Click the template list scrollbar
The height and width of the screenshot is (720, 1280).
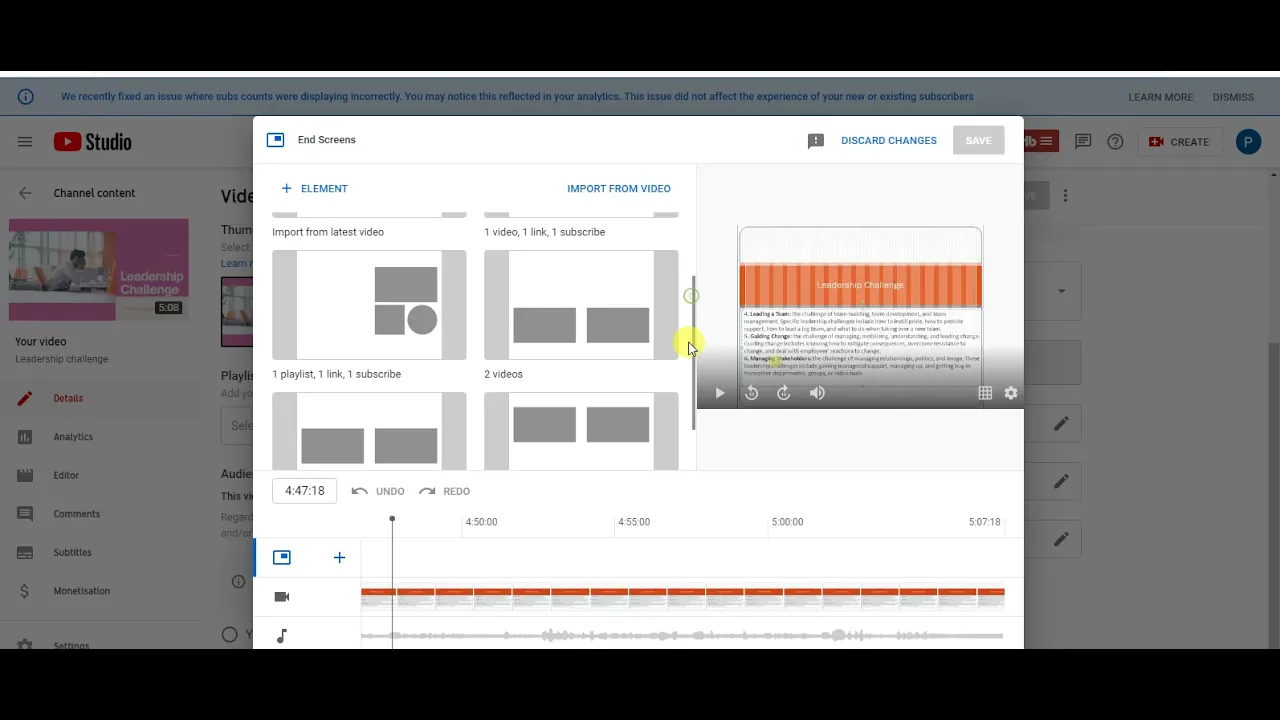[x=693, y=353]
